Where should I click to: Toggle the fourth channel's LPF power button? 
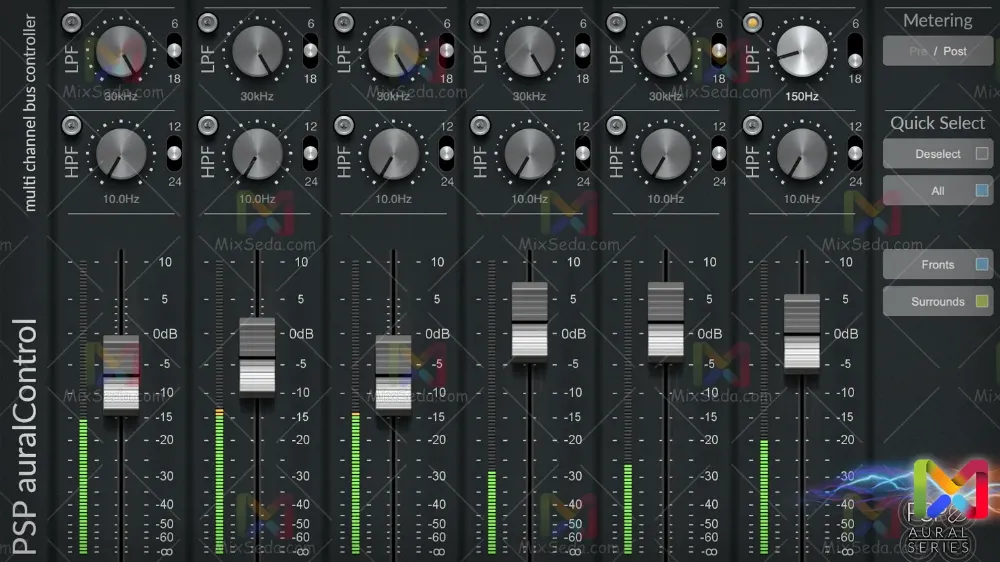479,22
